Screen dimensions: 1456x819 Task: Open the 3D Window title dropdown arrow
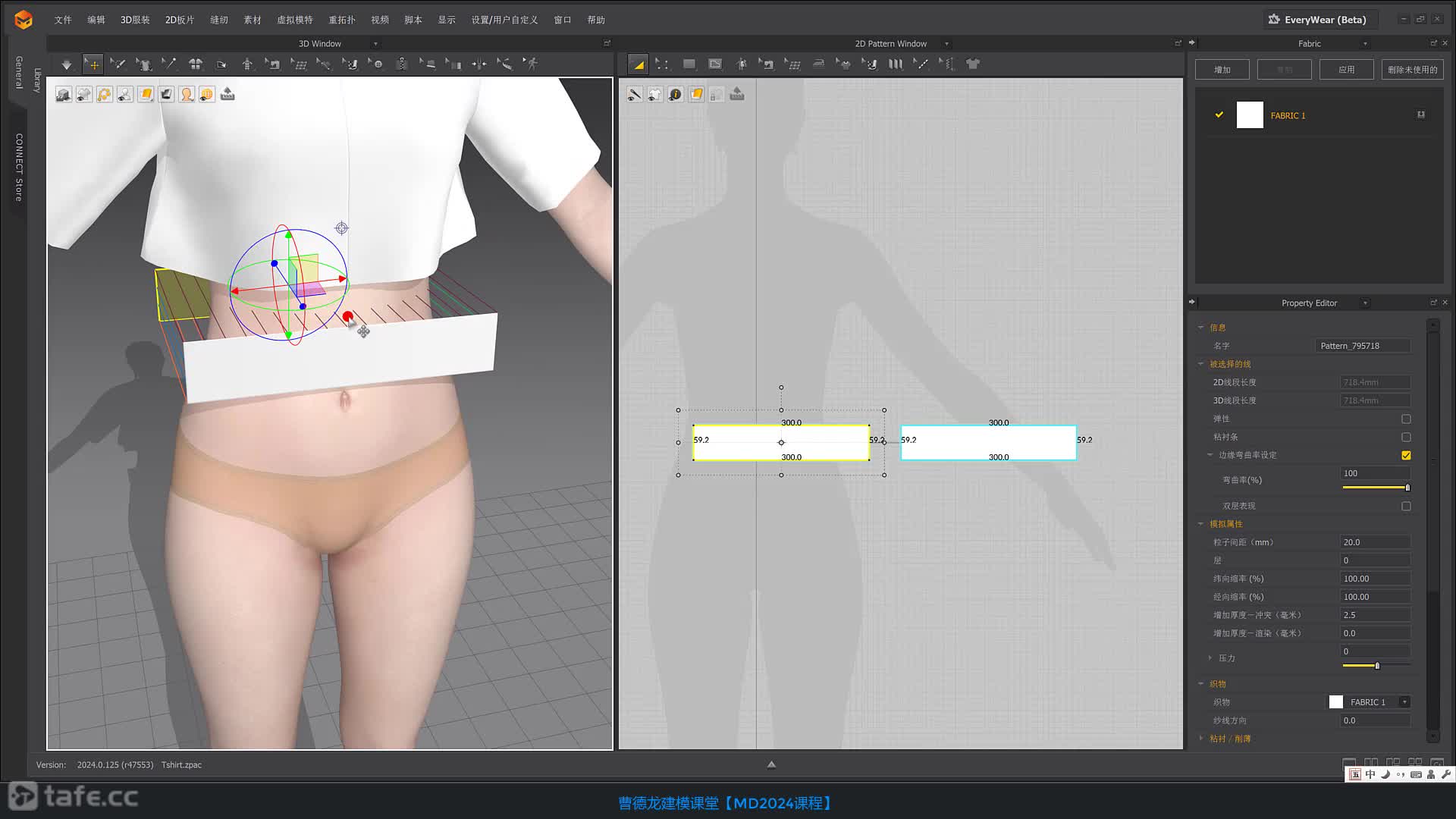point(375,44)
